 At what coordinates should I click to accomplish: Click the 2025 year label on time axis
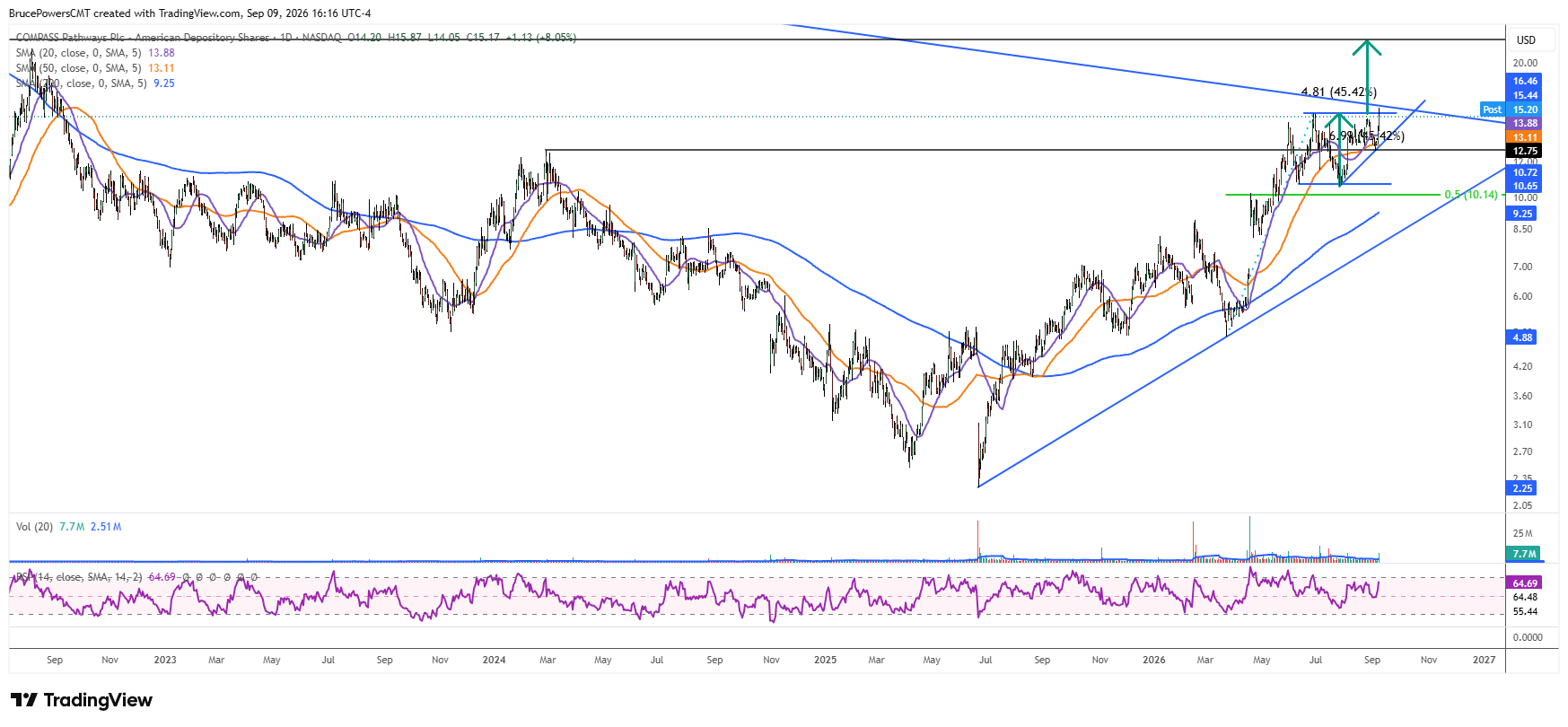[x=825, y=660]
